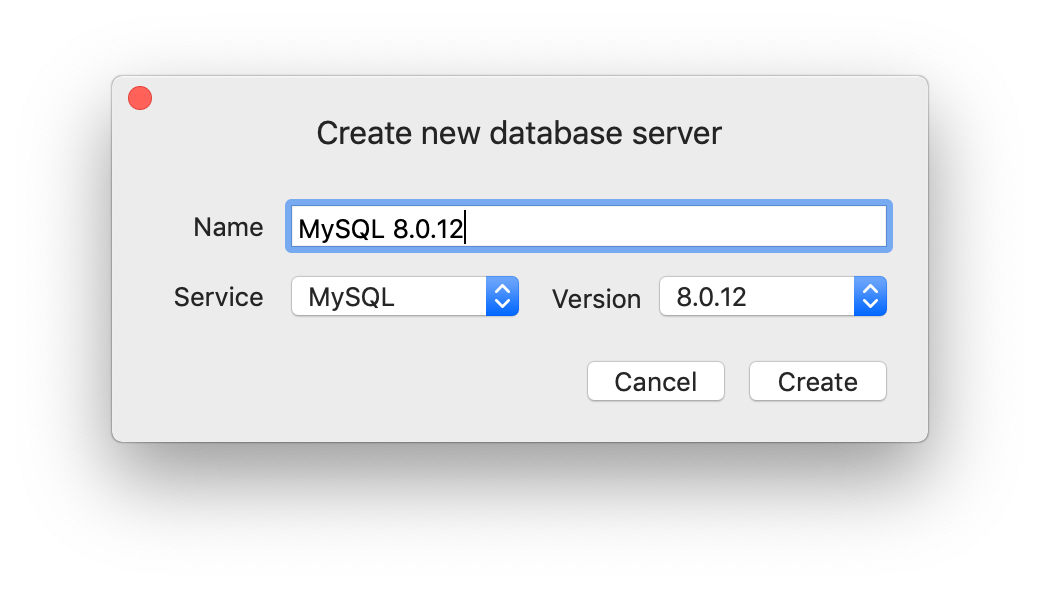Place cursor in the server name field
Viewport: 1040px width, 590px height.
click(588, 226)
